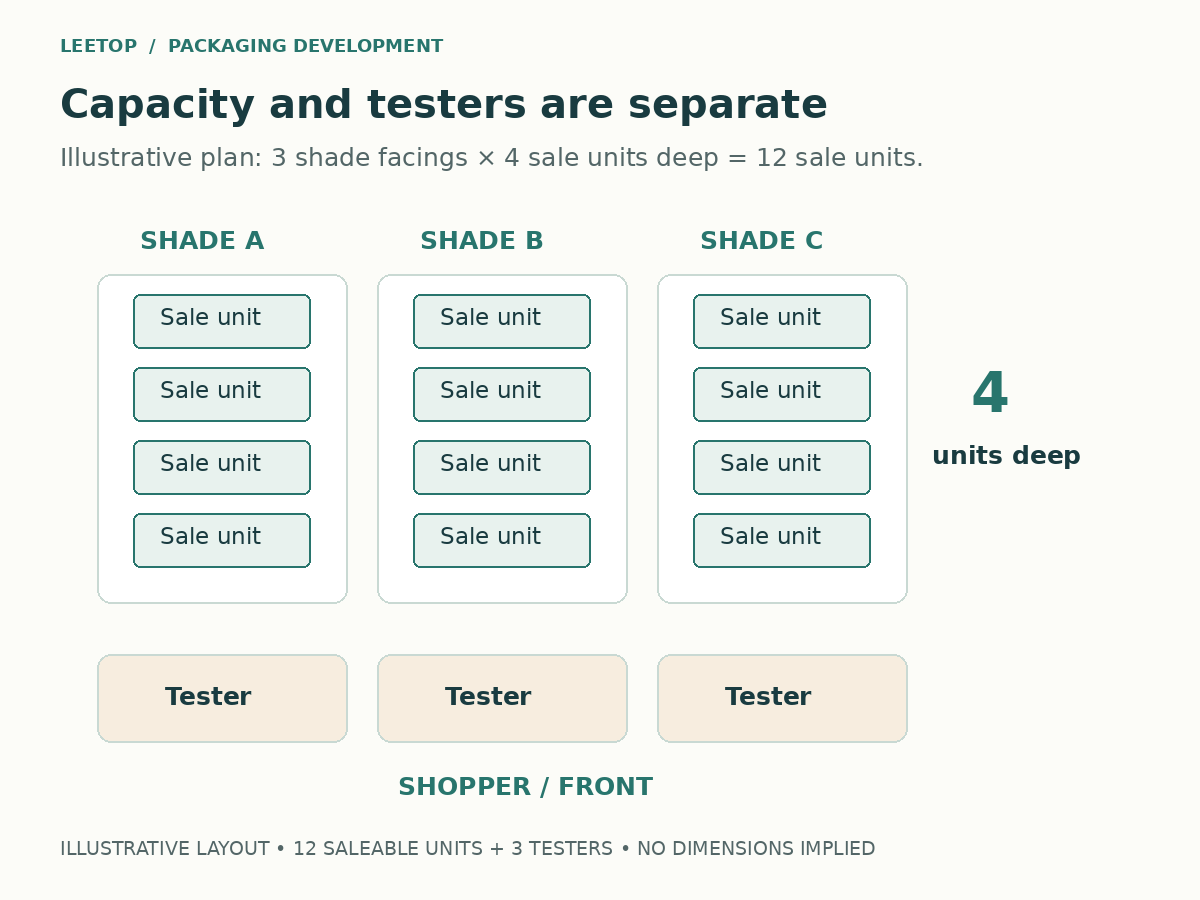Click the SHOPPER / FRONT label

[525, 788]
